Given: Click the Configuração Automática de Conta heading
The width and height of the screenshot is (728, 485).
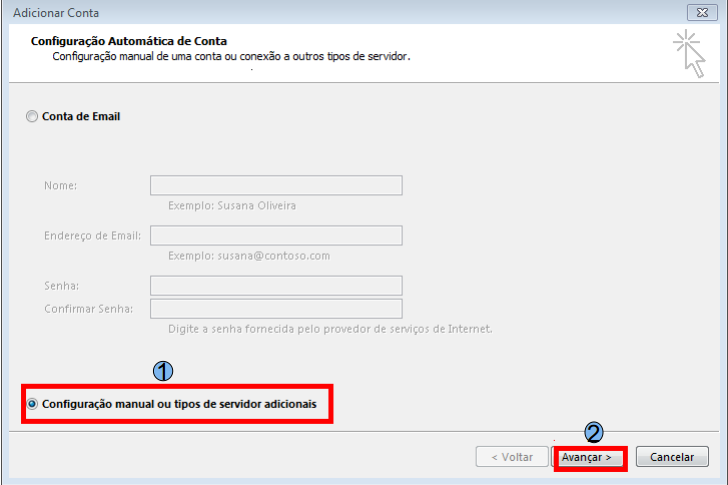Looking at the screenshot, I should [129, 41].
